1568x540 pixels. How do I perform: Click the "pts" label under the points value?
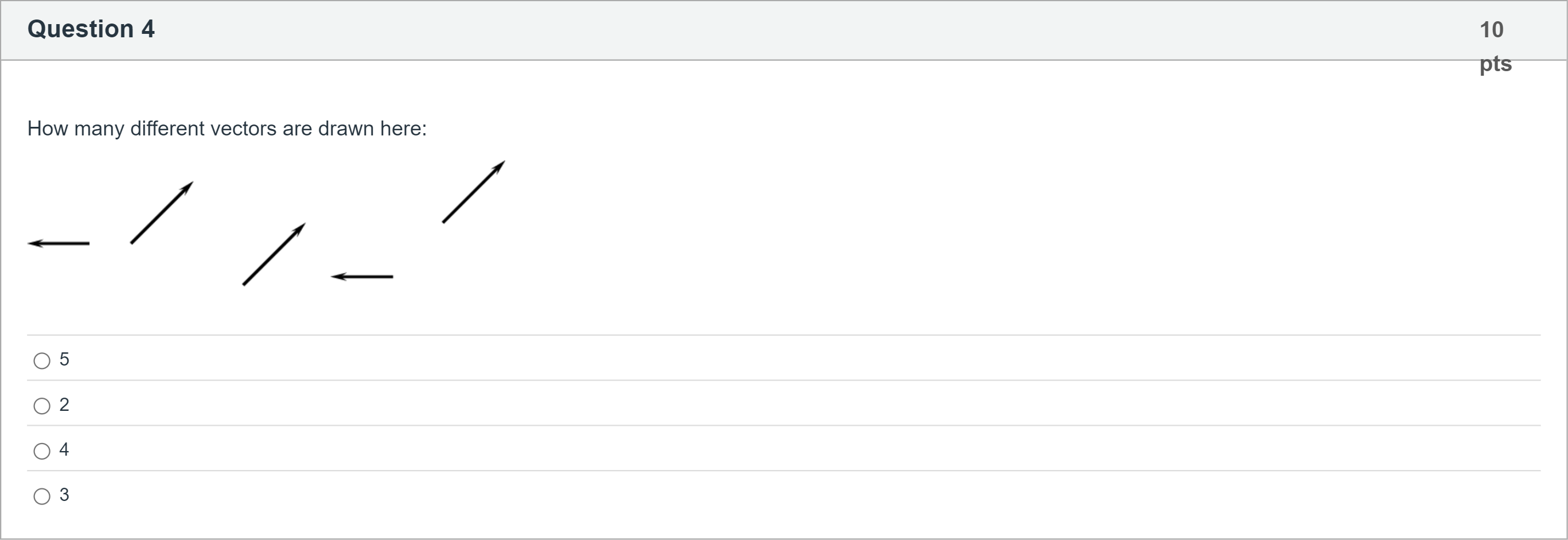pyautogui.click(x=1496, y=63)
